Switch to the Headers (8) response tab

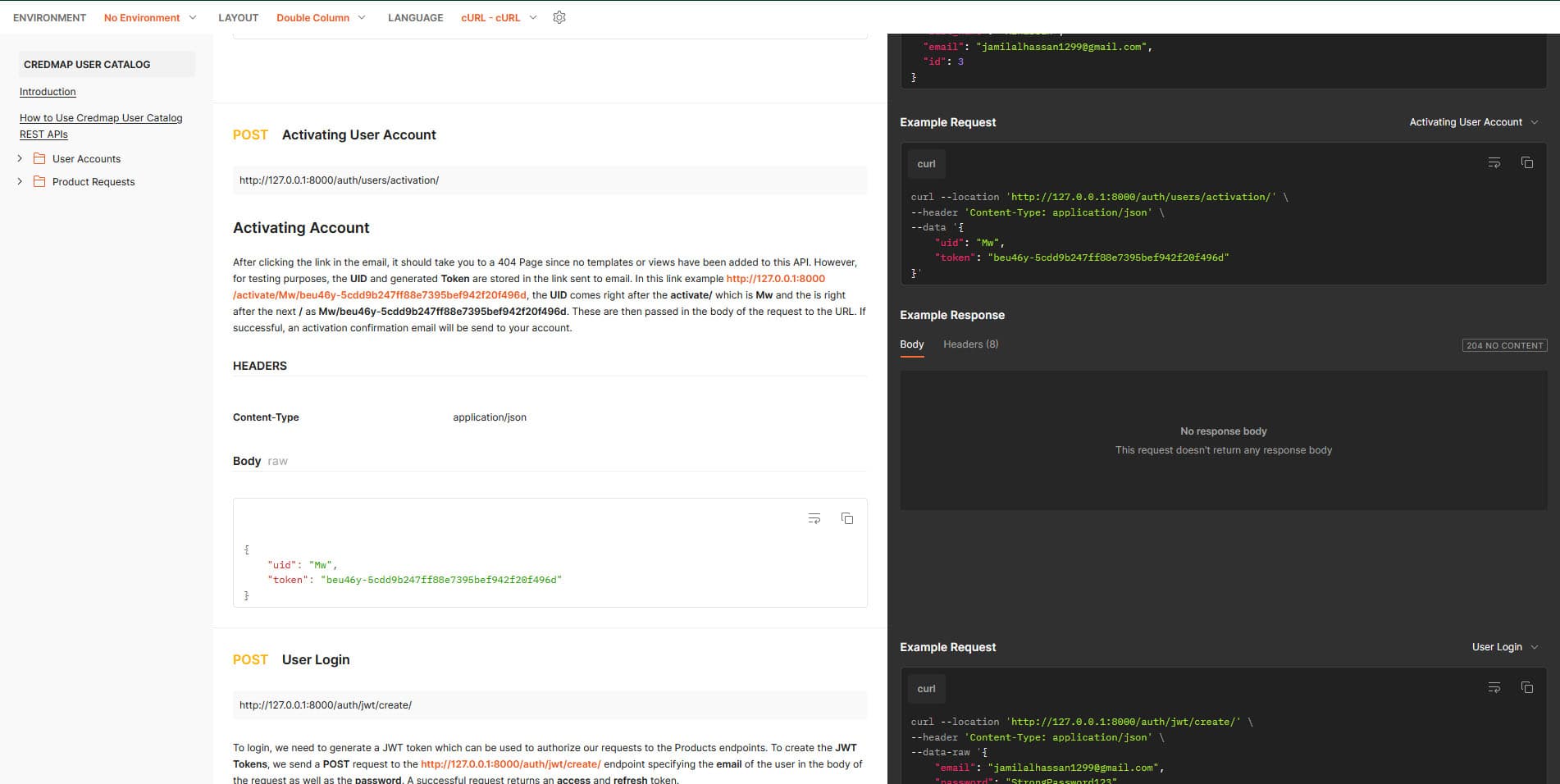coord(970,344)
